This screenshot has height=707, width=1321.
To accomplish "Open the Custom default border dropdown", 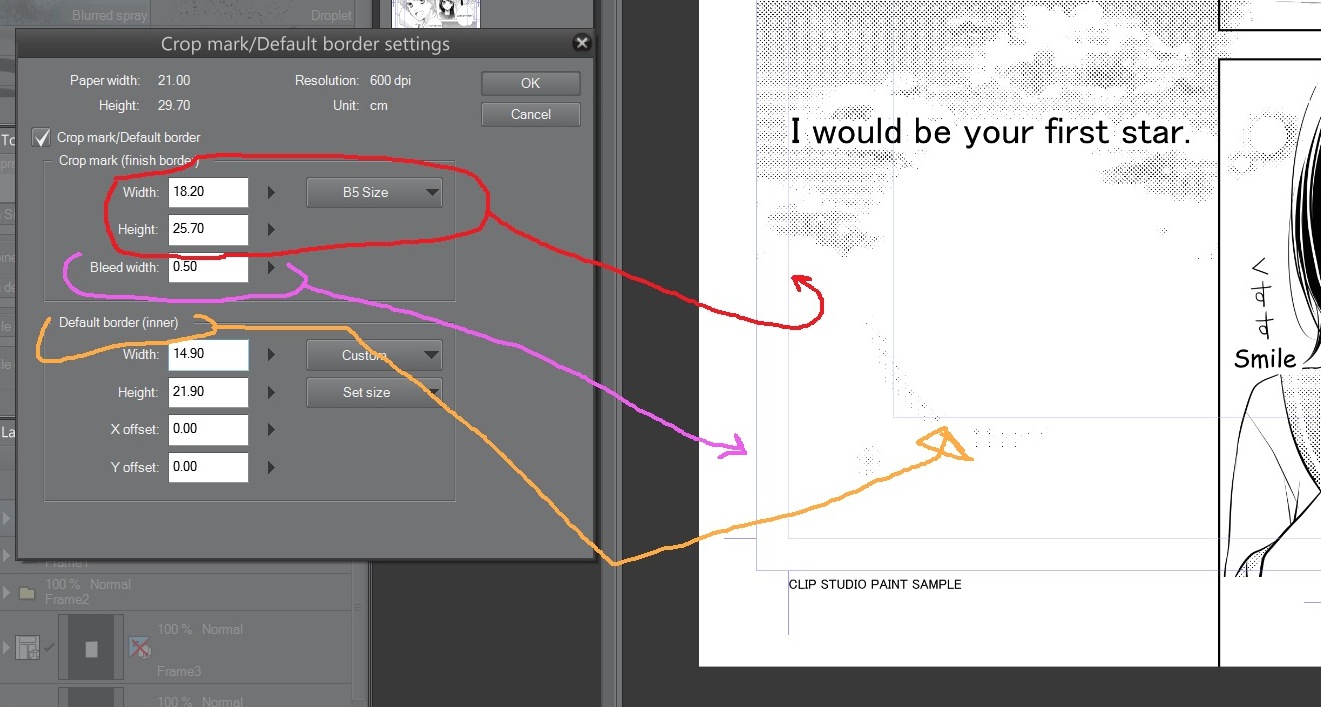I will (373, 355).
